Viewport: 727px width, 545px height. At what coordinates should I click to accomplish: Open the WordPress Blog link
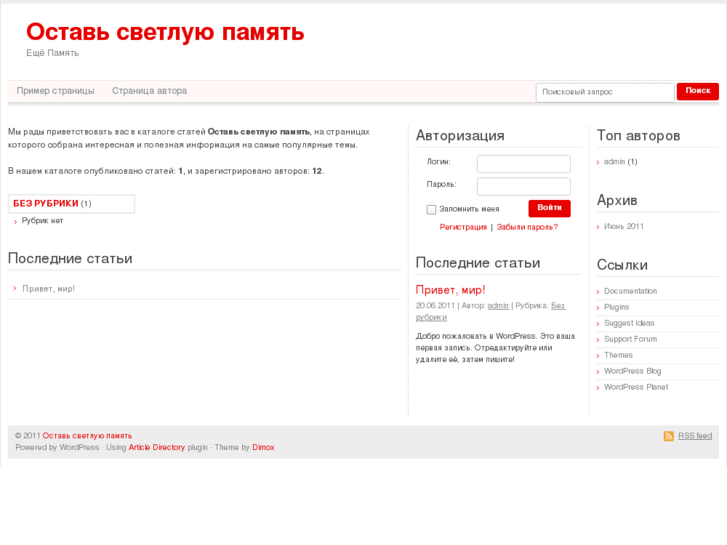pyautogui.click(x=632, y=371)
